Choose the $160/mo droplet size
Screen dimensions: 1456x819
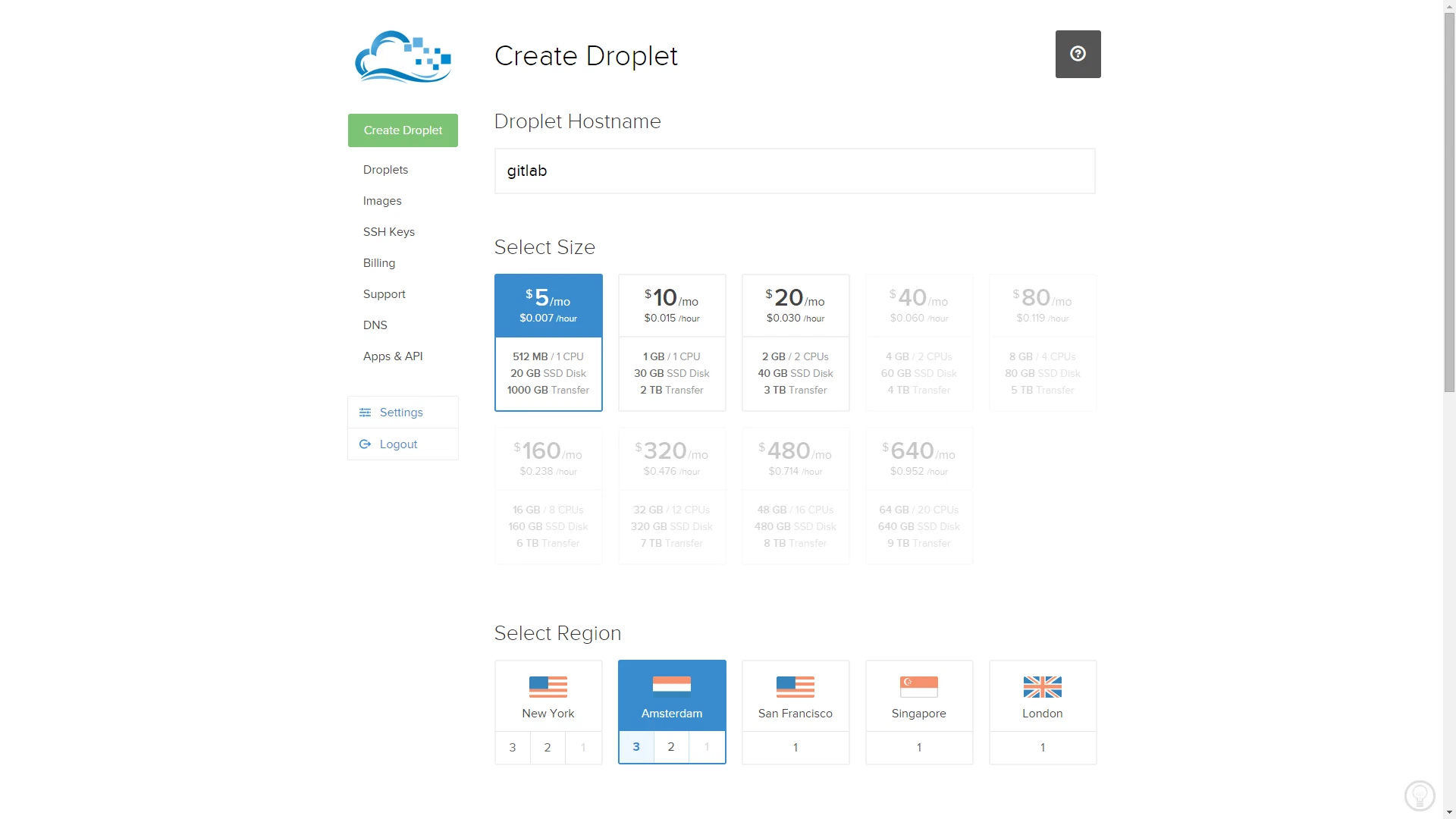pyautogui.click(x=548, y=496)
